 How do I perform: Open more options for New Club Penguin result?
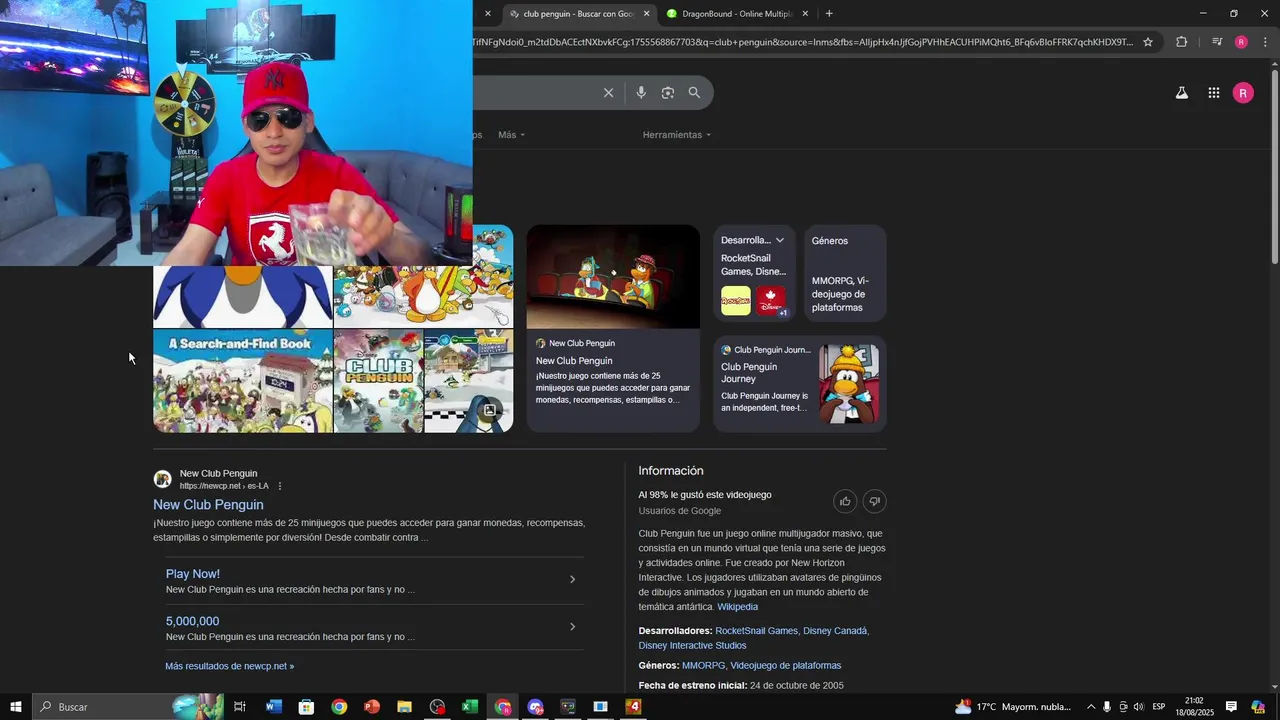click(x=280, y=486)
